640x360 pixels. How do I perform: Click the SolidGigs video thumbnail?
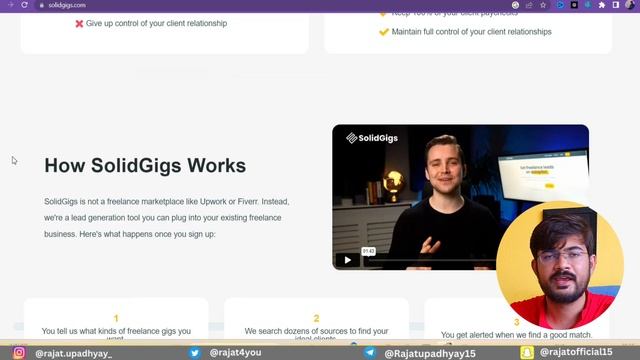(x=460, y=197)
